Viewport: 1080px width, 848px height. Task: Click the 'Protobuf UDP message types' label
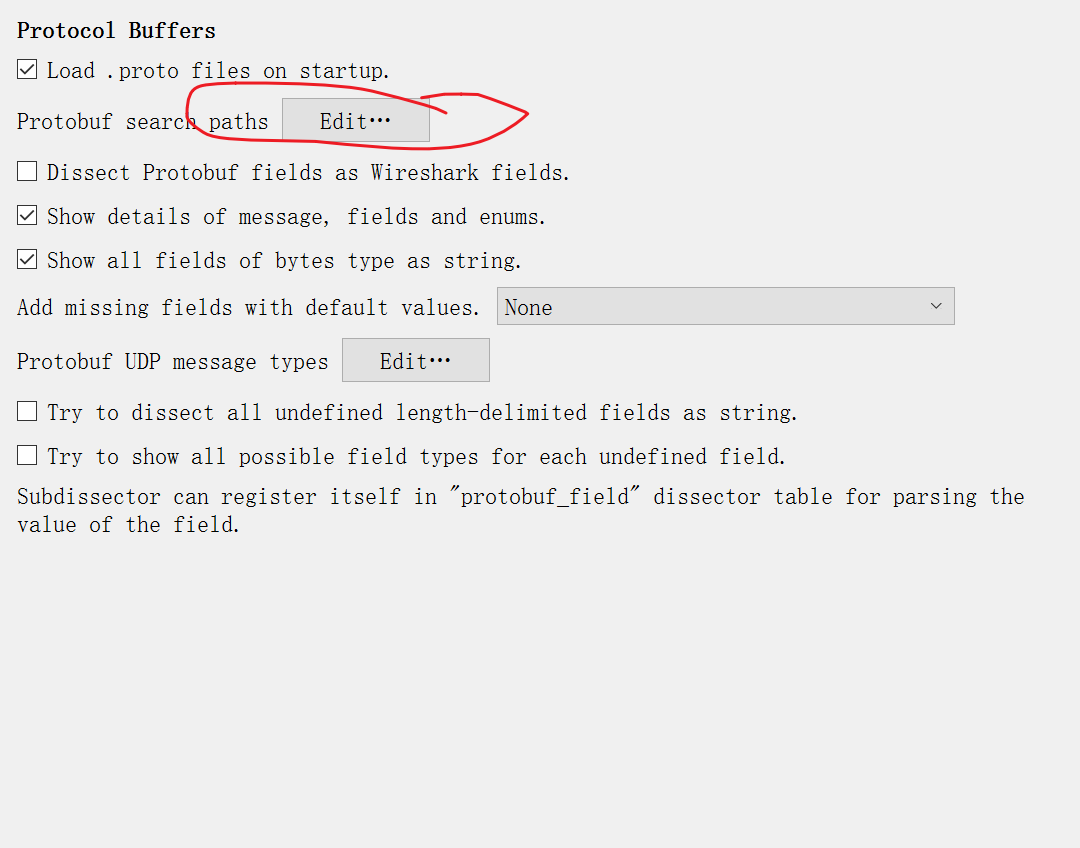point(172,361)
